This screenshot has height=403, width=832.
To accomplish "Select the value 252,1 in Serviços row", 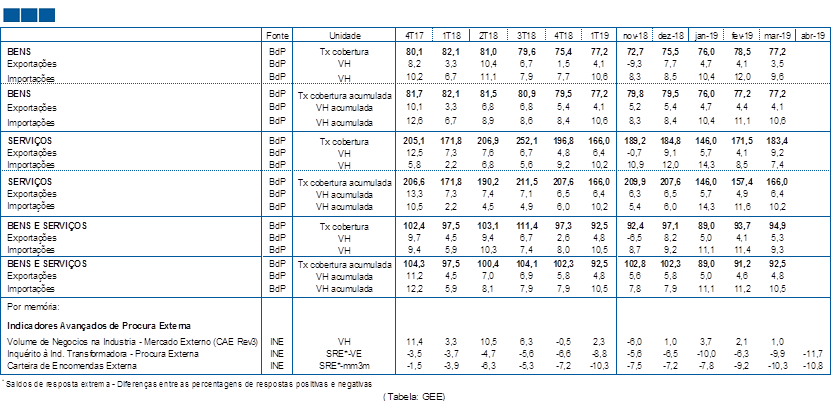I will 526,141.
